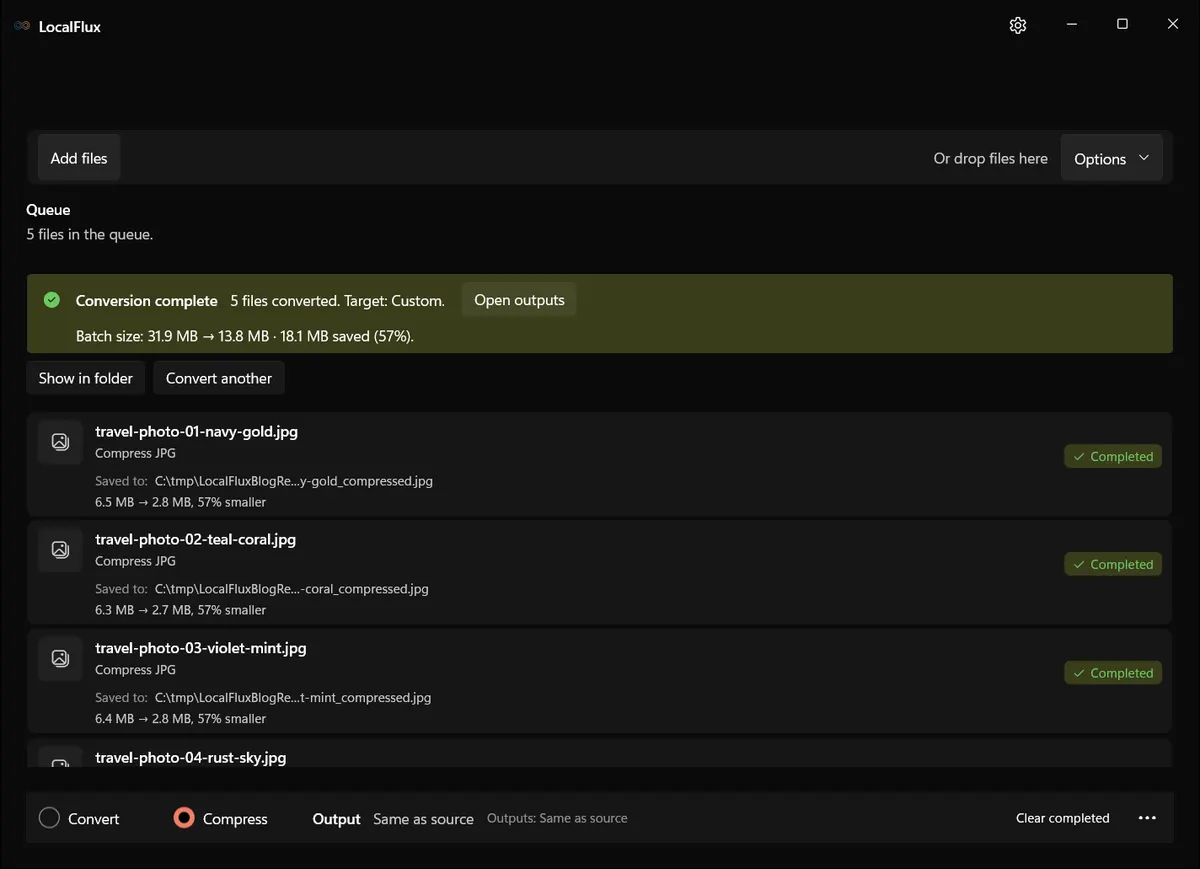Click Completed badge for travel-photo-01-navy-gold.jpg

click(x=1113, y=456)
